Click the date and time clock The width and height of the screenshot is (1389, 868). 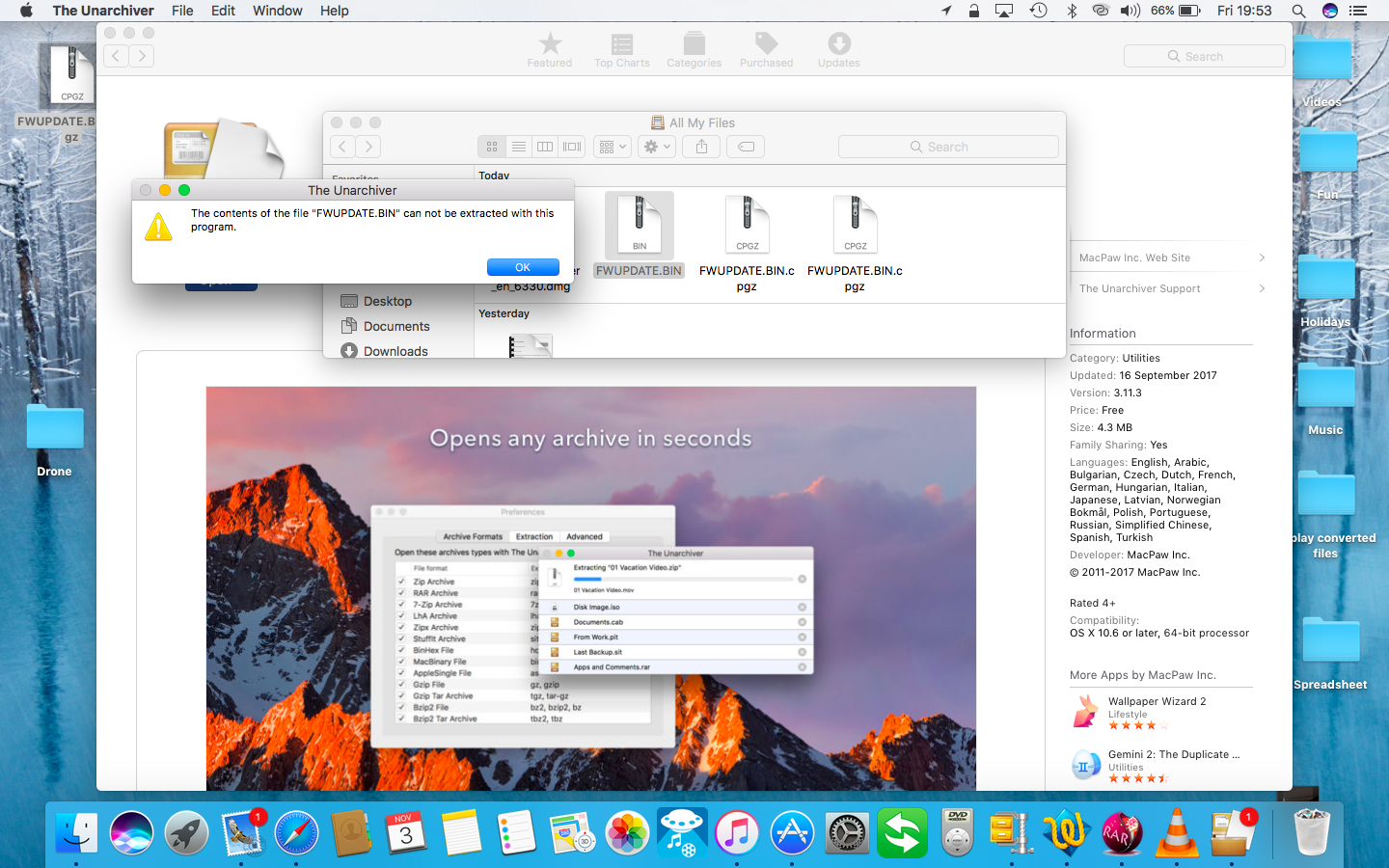[1244, 11]
